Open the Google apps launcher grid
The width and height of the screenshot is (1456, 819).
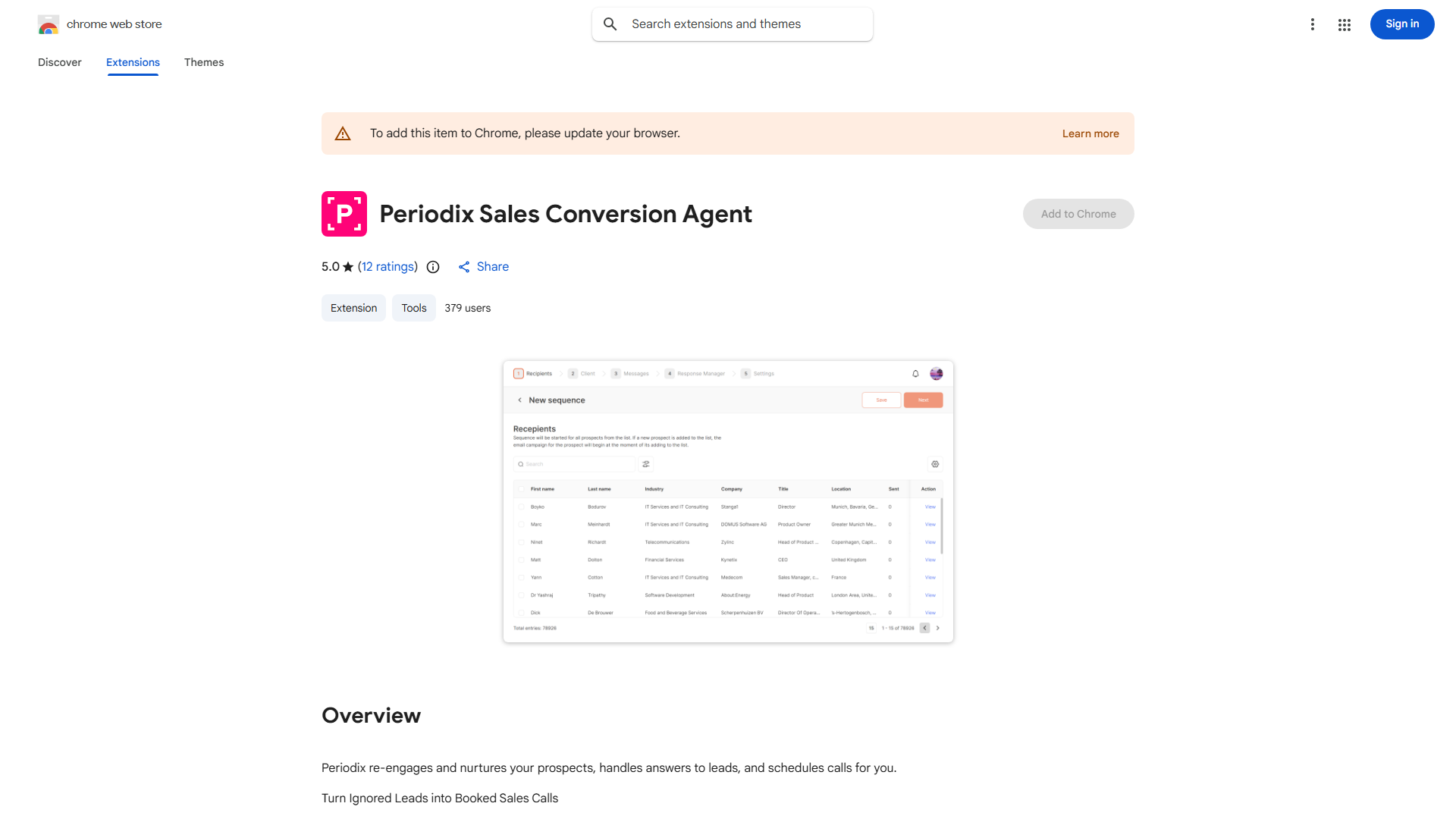point(1345,24)
